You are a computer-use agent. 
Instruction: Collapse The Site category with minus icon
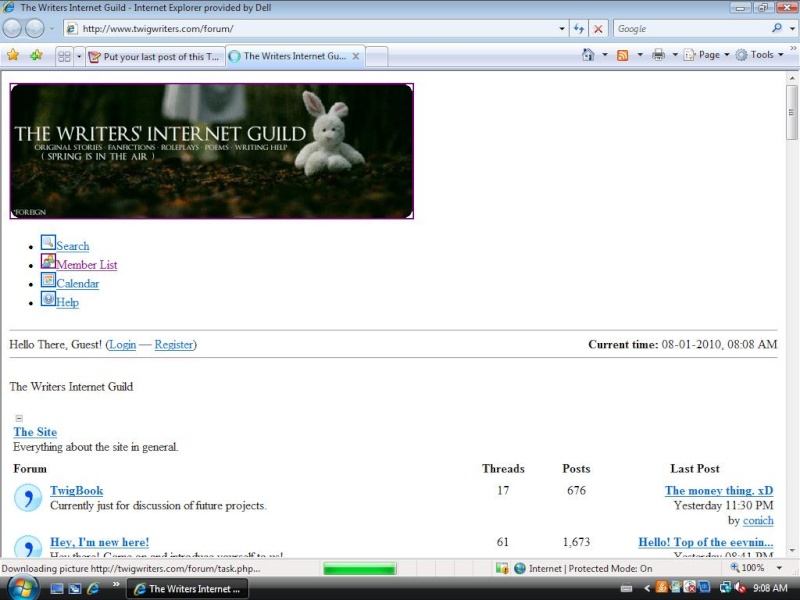(x=19, y=418)
